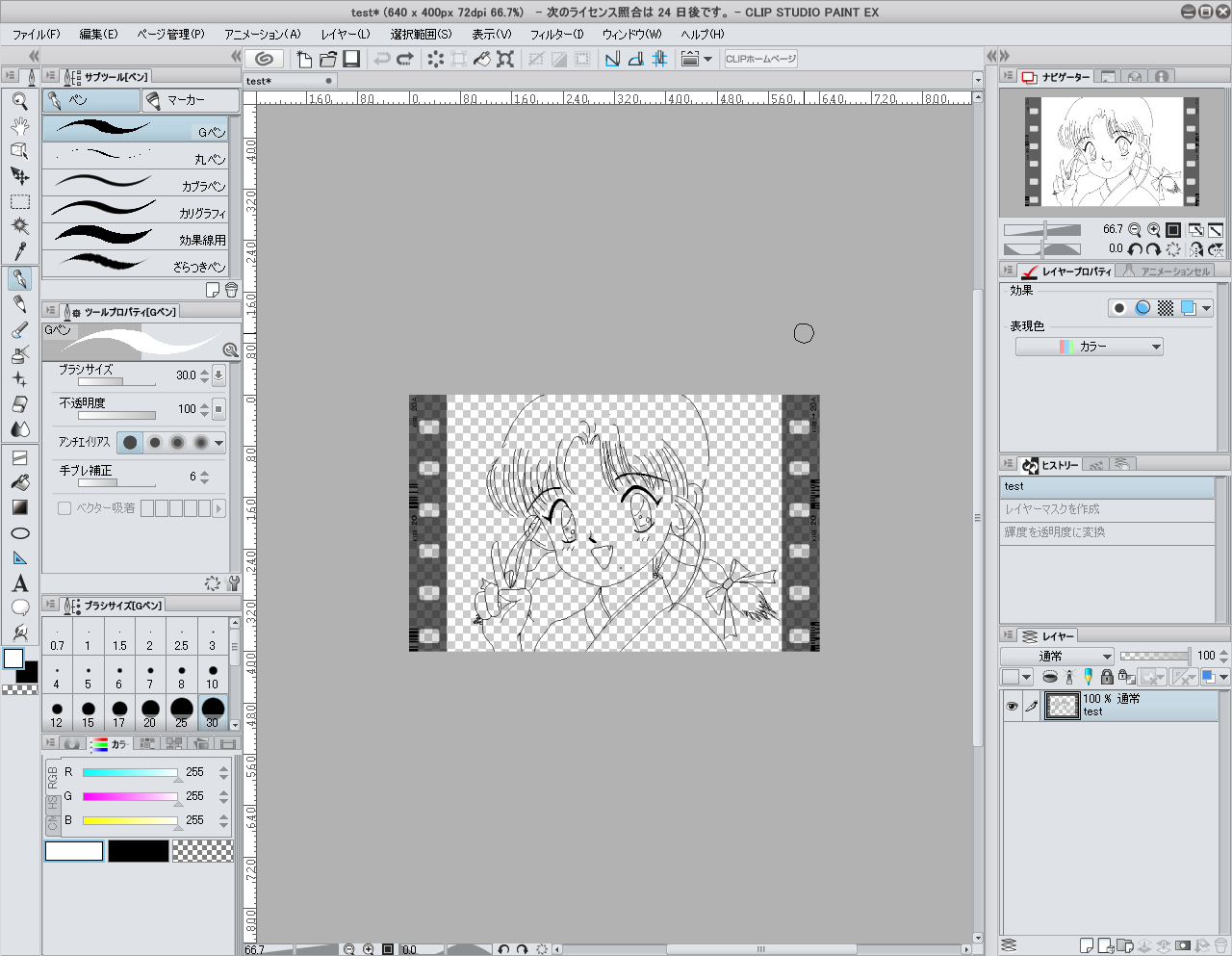Open the layer blend mode 通常 dropdown
This screenshot has height=956, width=1232.
pos(1057,656)
